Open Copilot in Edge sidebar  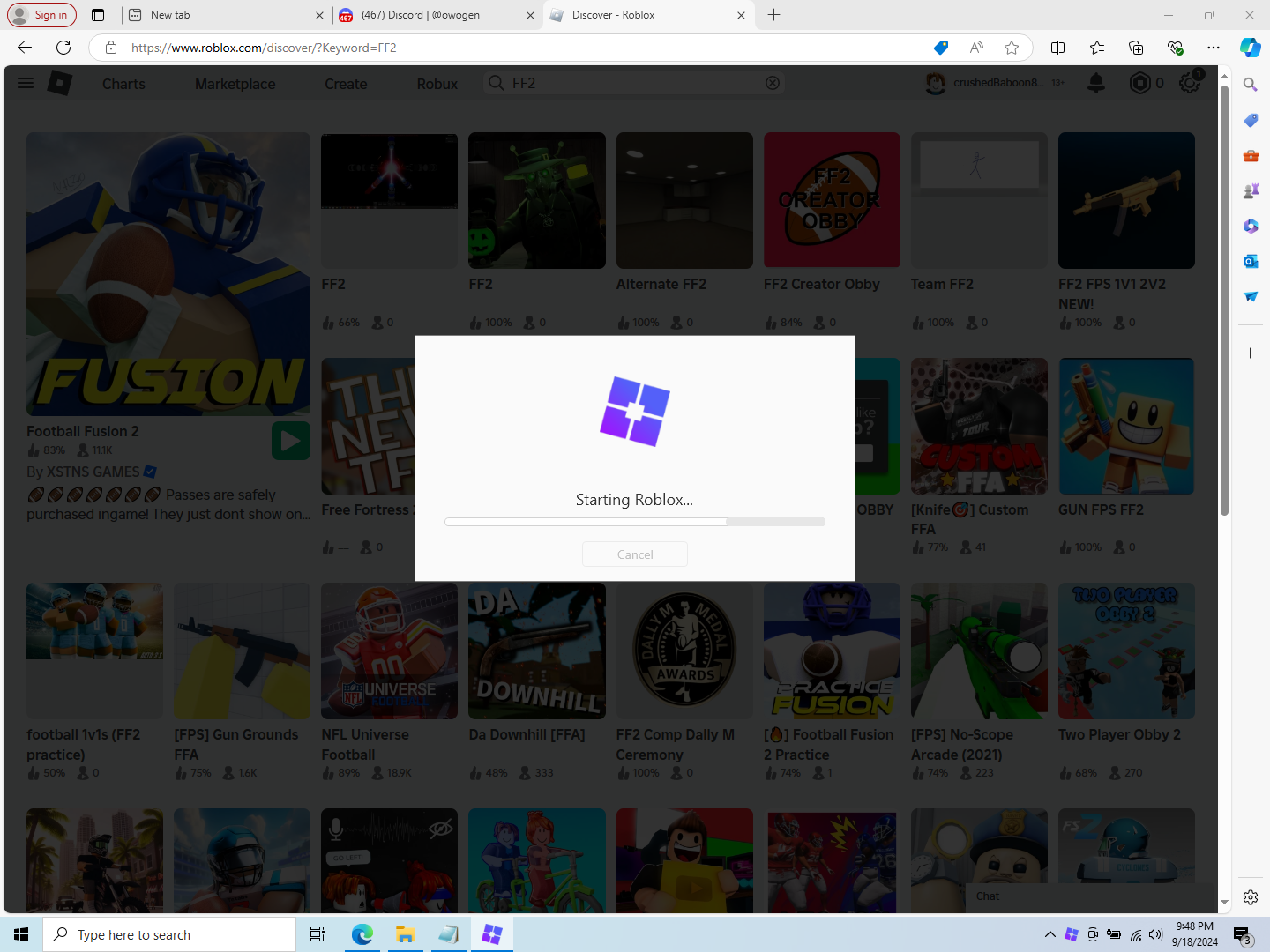1251,48
